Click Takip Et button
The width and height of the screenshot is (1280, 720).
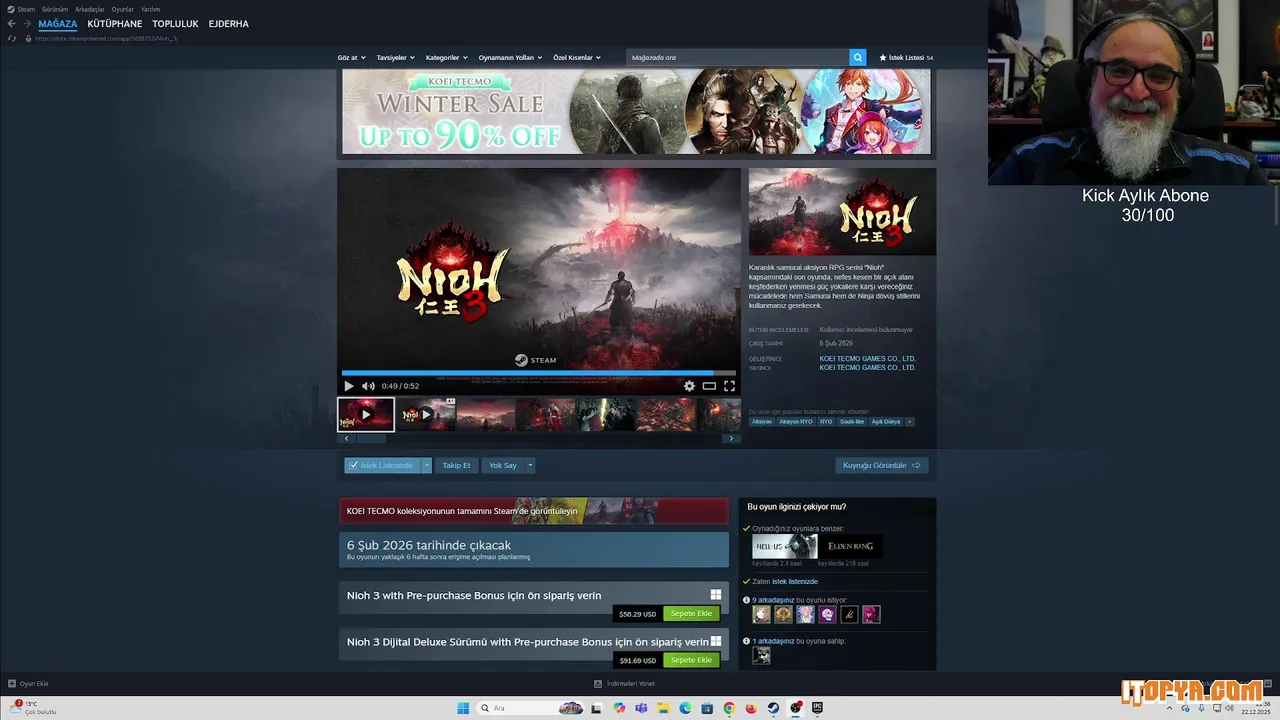pyautogui.click(x=456, y=465)
